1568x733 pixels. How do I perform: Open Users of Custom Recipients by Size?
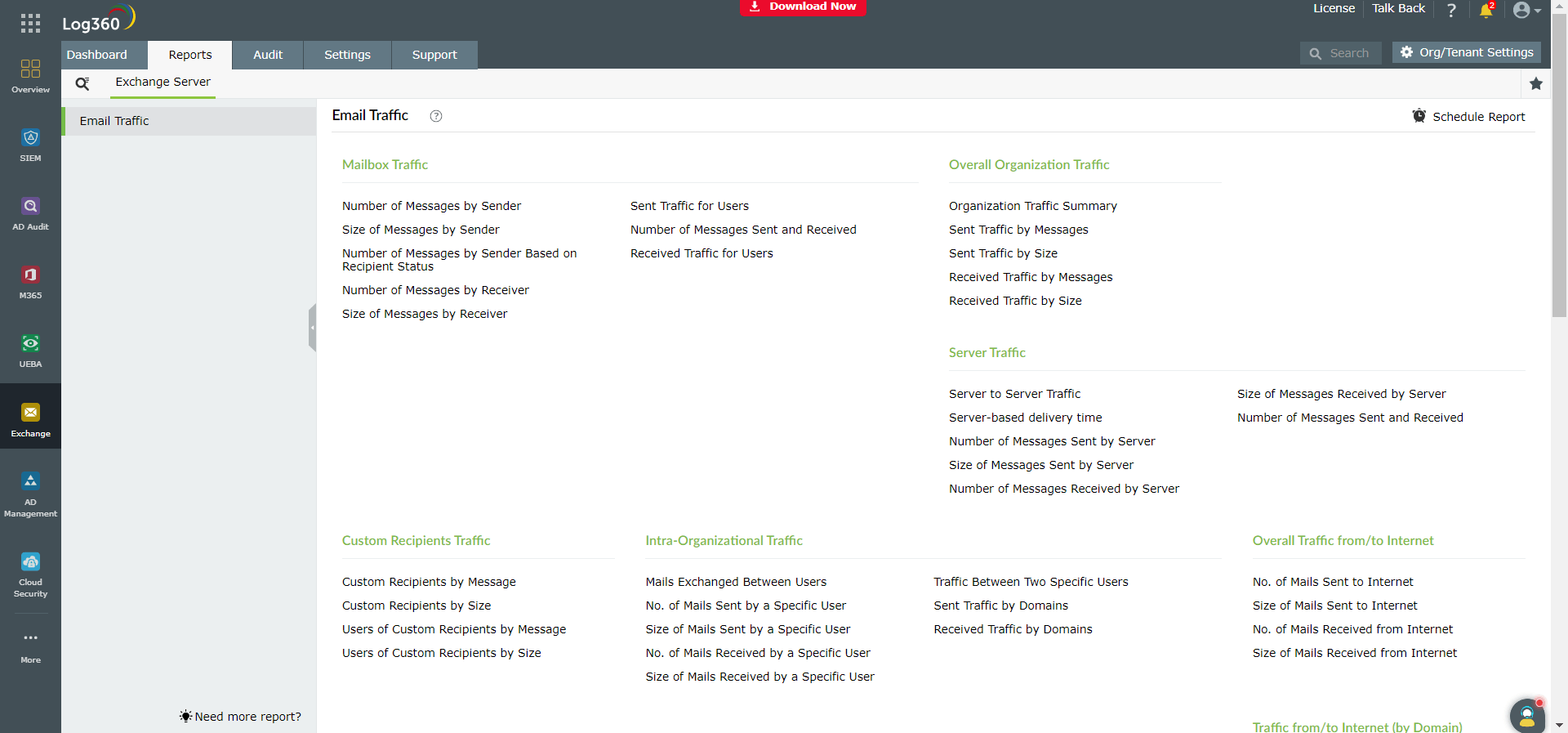tap(441, 653)
